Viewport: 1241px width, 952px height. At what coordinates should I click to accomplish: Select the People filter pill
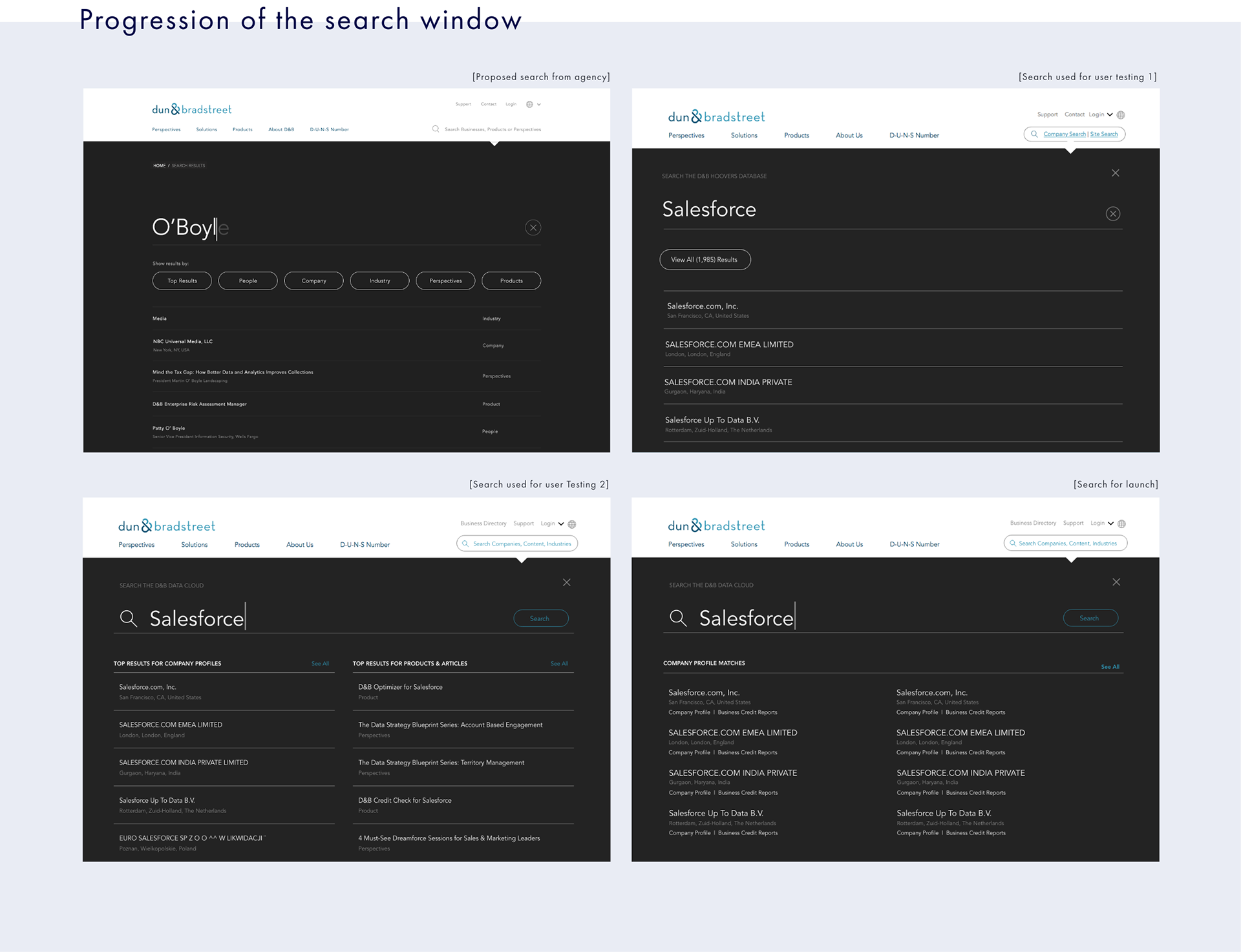tap(248, 280)
